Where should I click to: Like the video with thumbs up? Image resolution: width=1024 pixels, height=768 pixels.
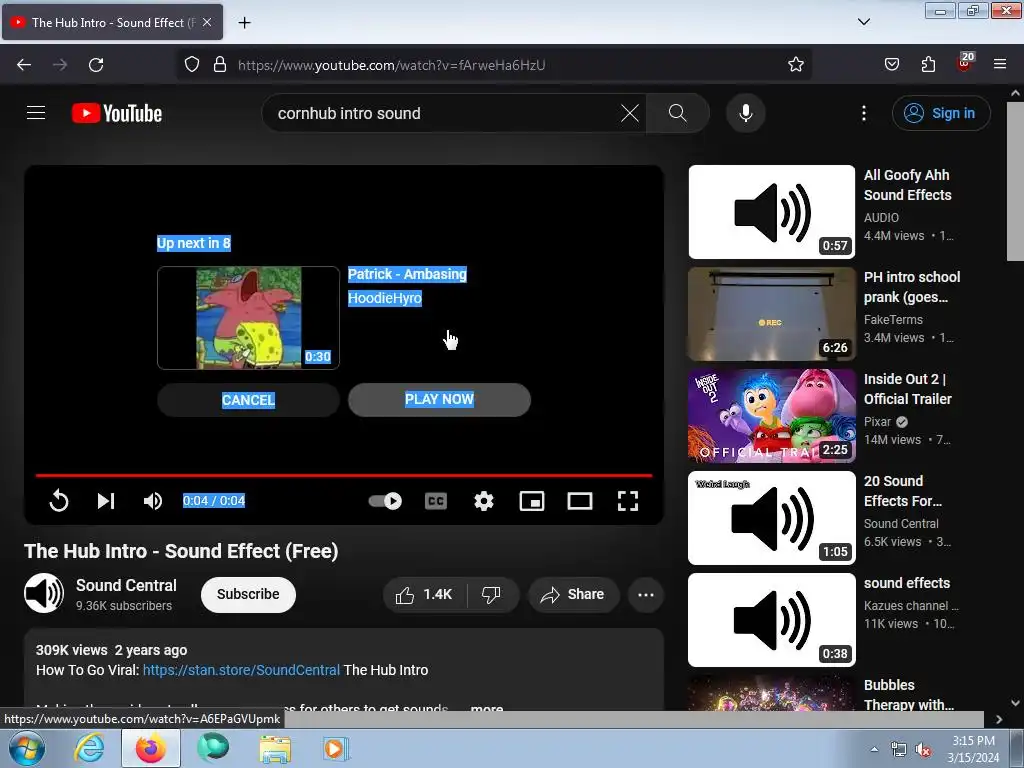424,594
